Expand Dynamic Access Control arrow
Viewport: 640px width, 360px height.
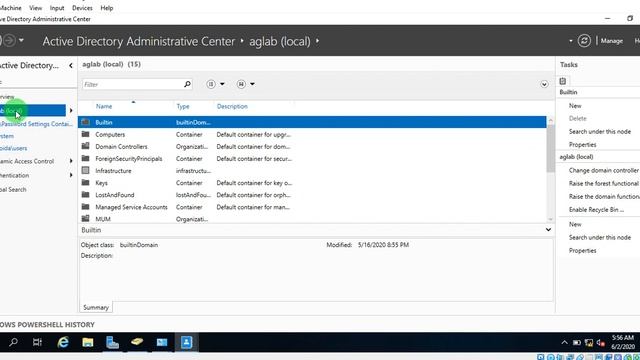tap(71, 161)
